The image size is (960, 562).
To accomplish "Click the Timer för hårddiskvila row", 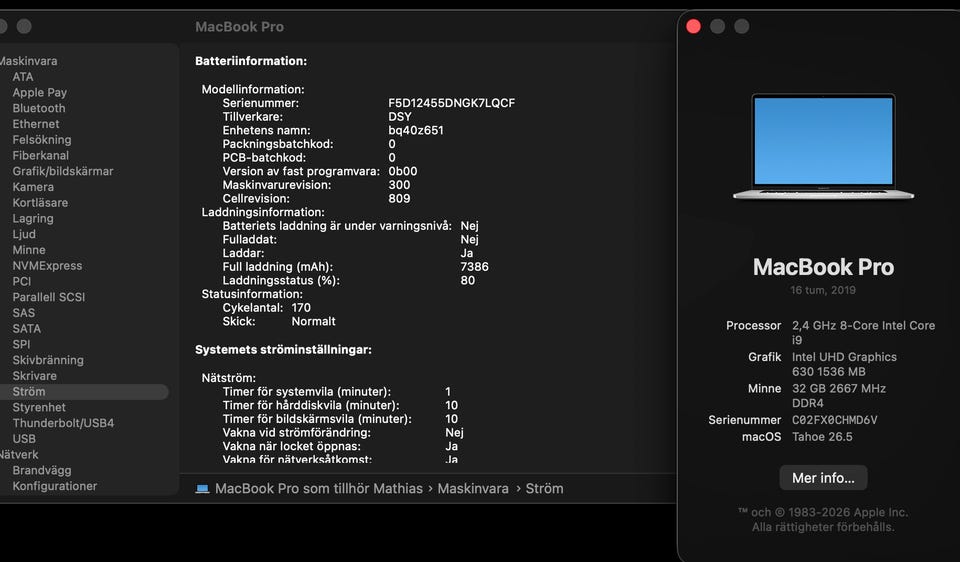I will pos(340,405).
